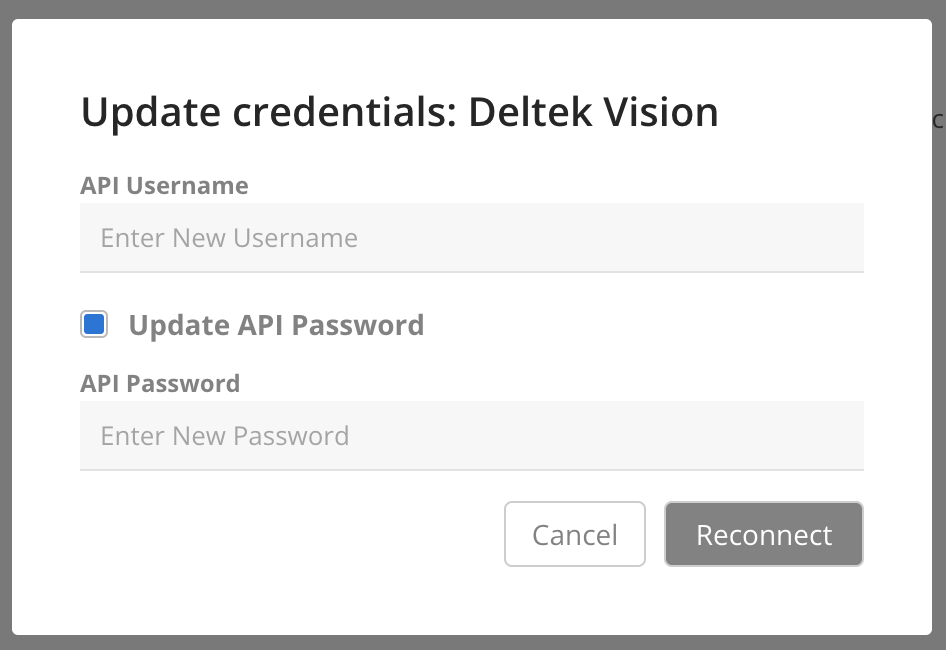Click the "Enter New Password" placeholder text
The width and height of the screenshot is (946, 650).
click(225, 436)
